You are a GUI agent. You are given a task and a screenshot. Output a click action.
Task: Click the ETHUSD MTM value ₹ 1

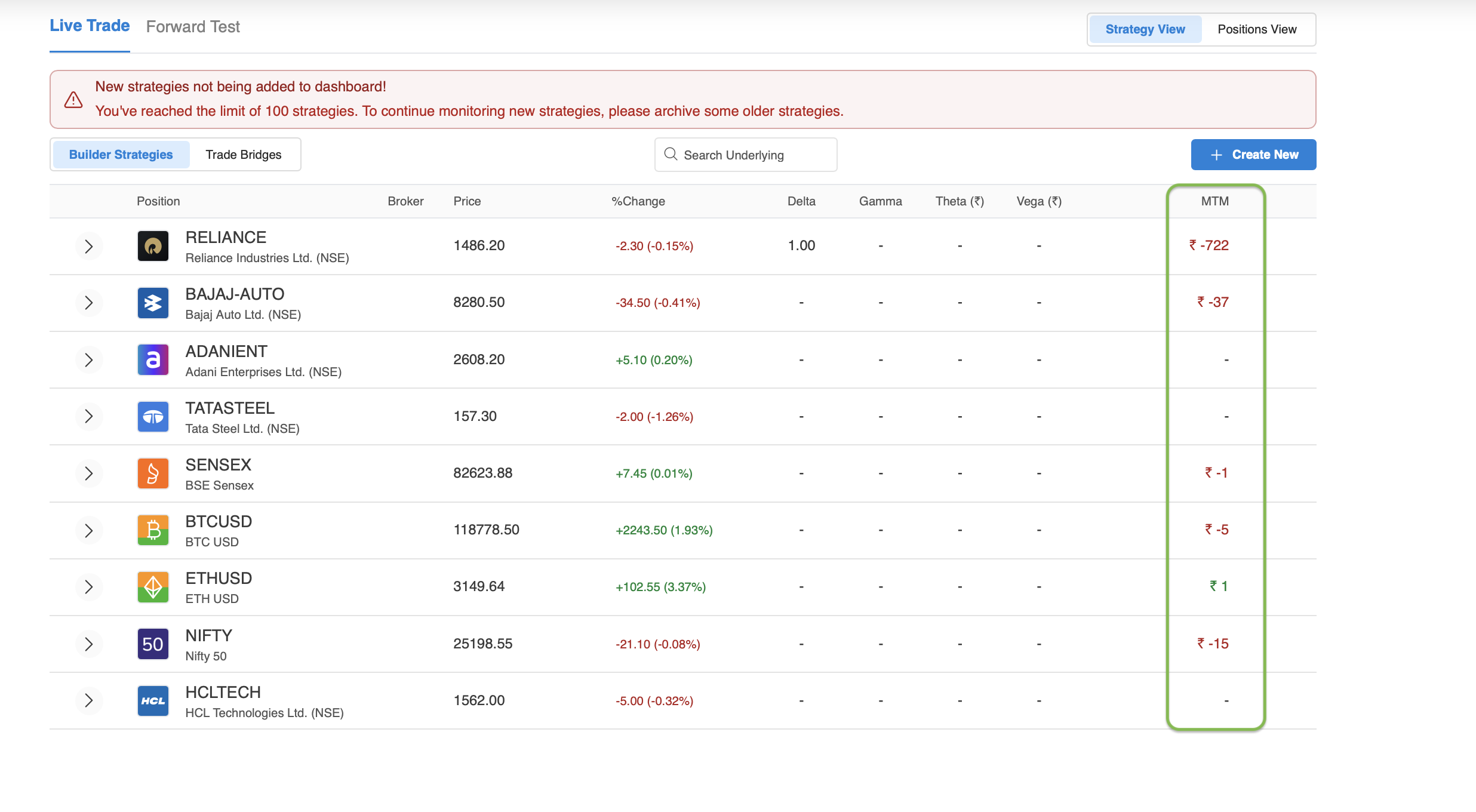1219,586
